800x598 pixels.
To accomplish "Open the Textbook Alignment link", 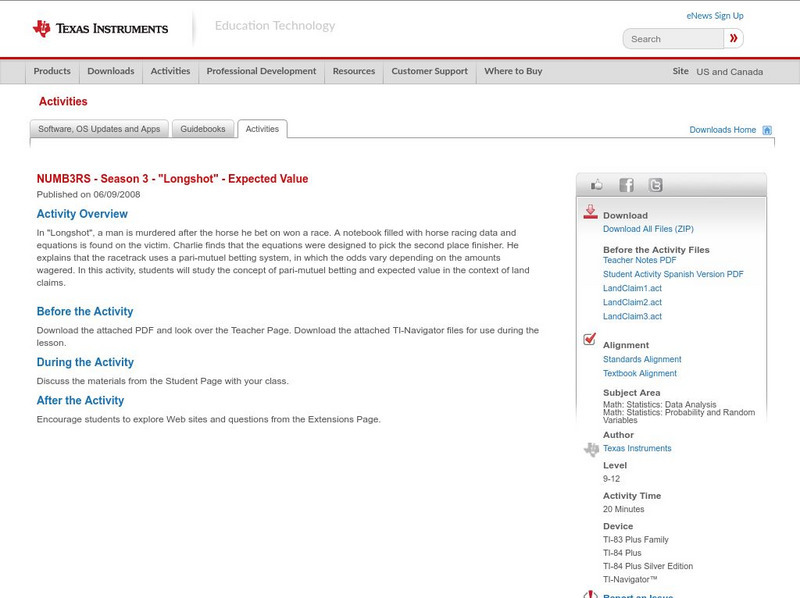I will coord(640,373).
